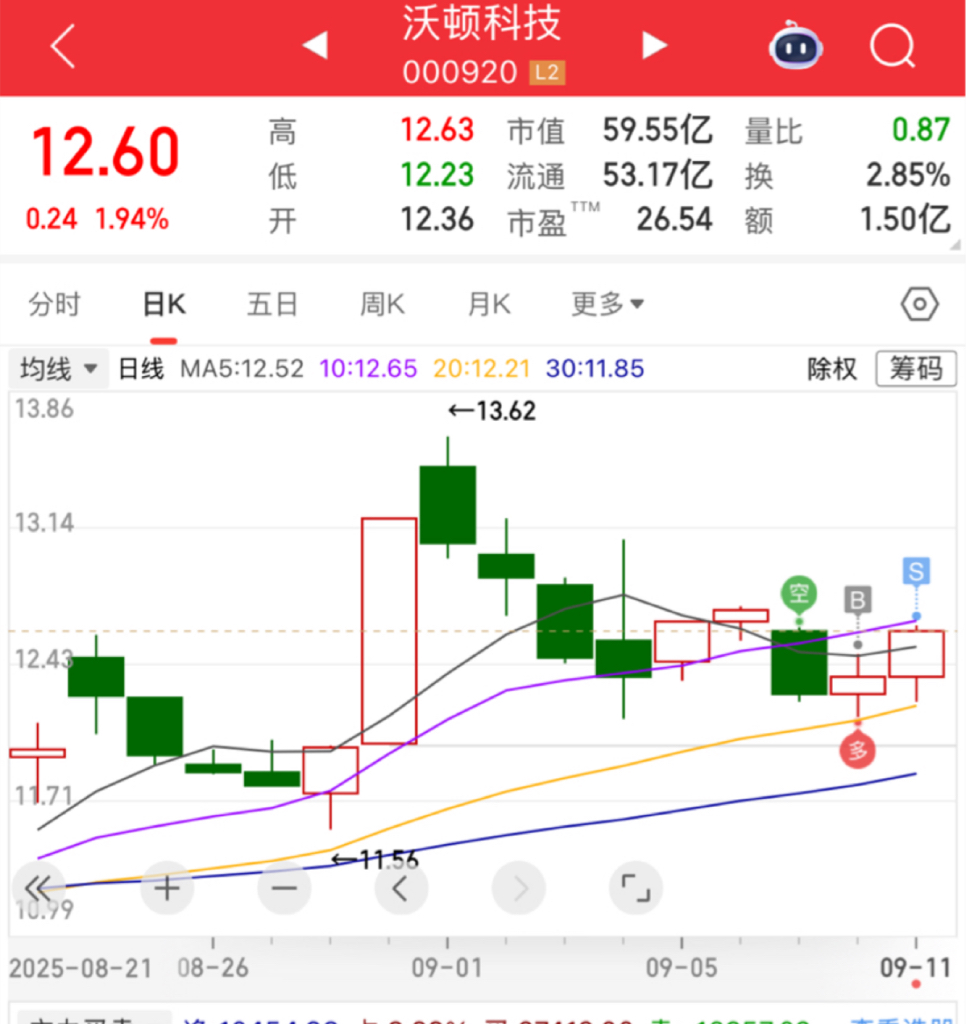Enter fullscreen chart mode
This screenshot has height=1024, width=966.
point(636,888)
